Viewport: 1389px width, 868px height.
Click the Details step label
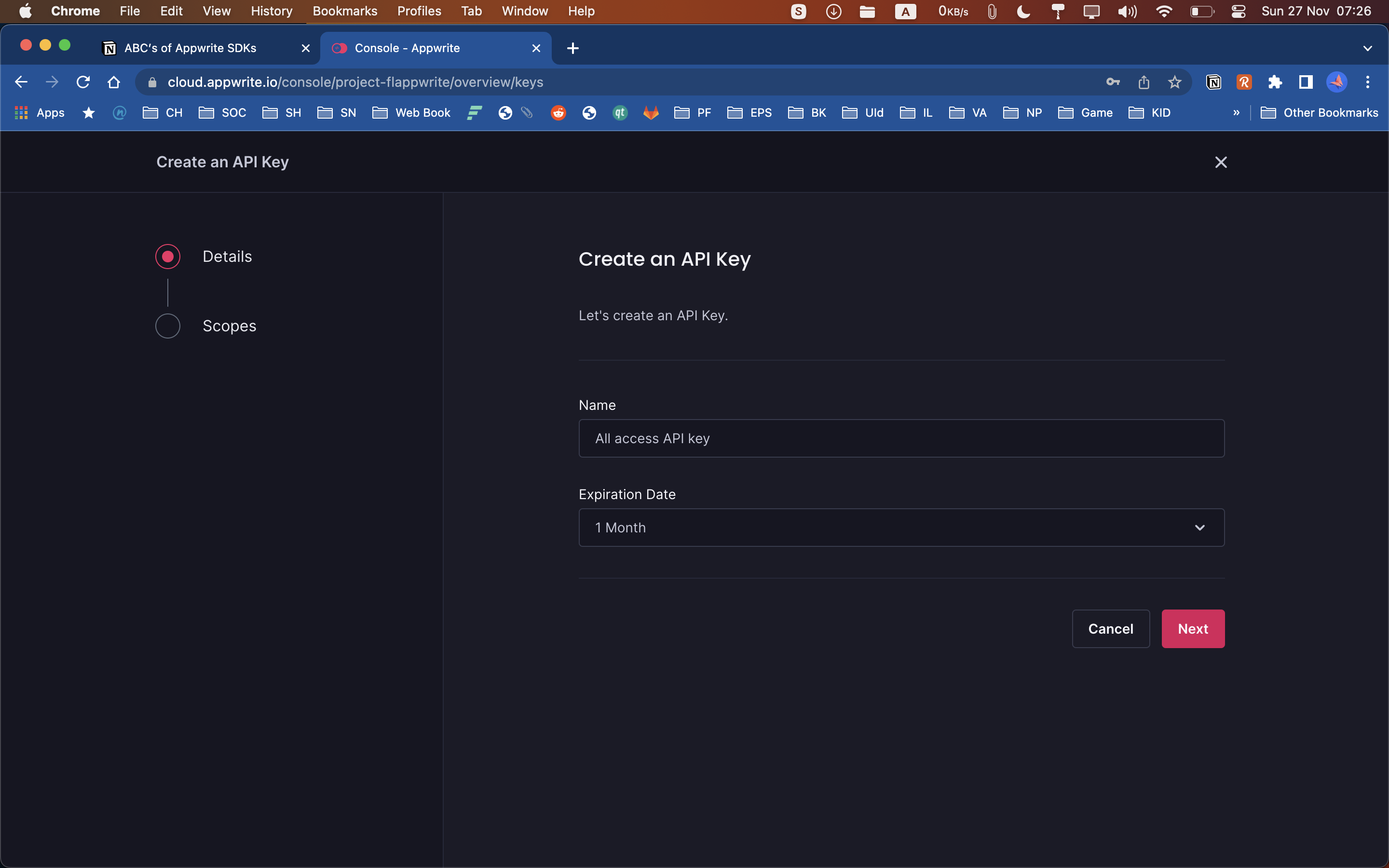pyautogui.click(x=227, y=257)
